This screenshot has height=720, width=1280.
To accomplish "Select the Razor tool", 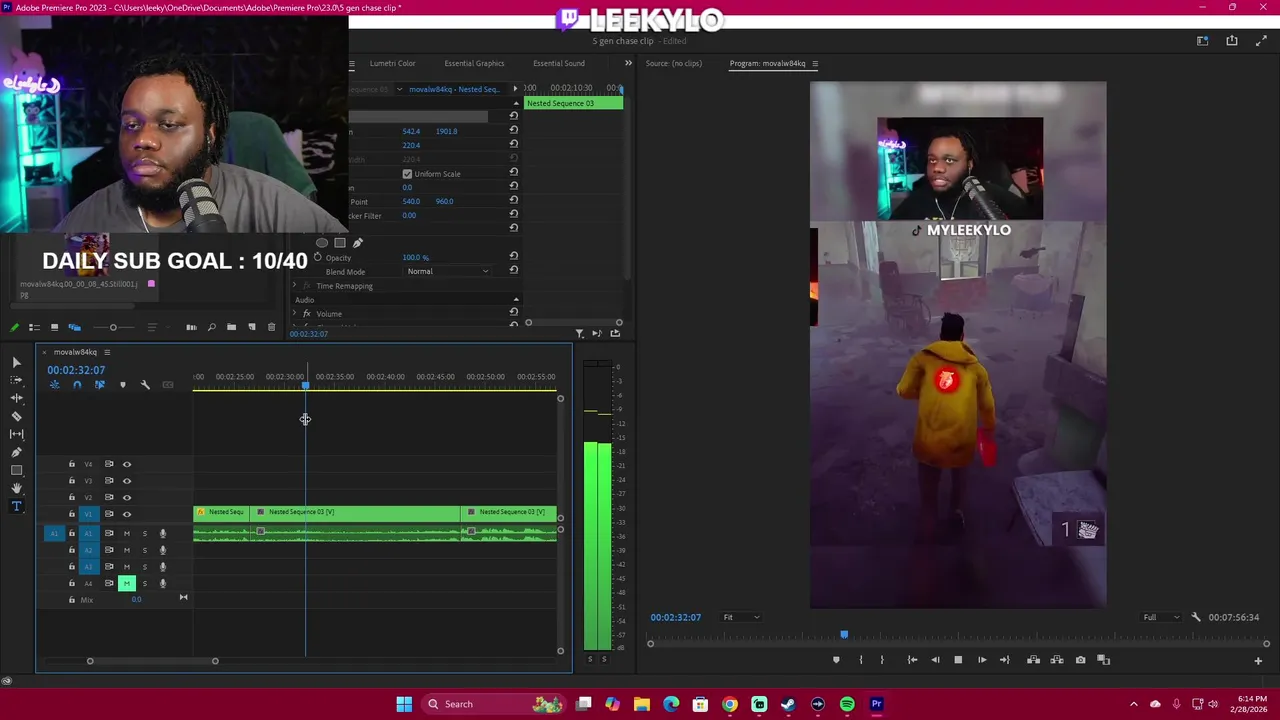I will tap(16, 416).
